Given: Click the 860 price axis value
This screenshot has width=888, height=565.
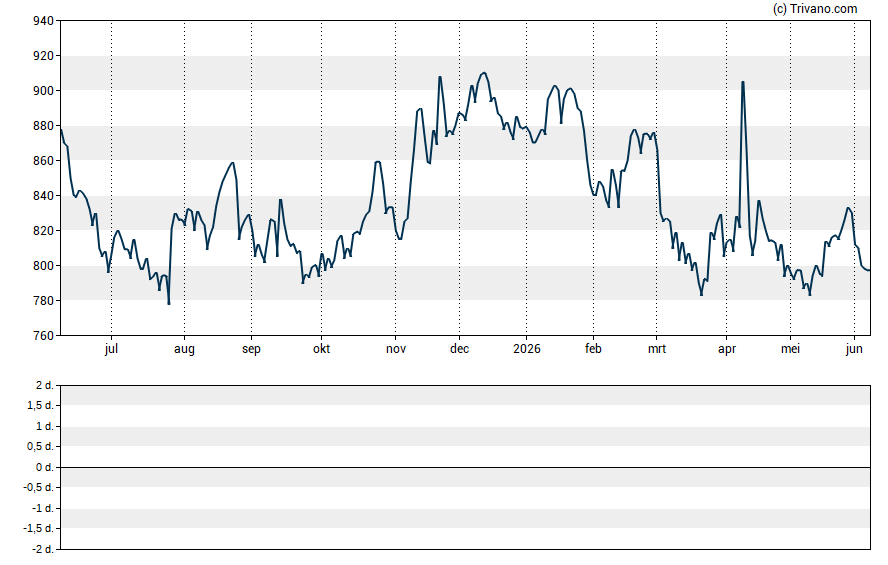Looking at the screenshot, I should pos(43,161).
